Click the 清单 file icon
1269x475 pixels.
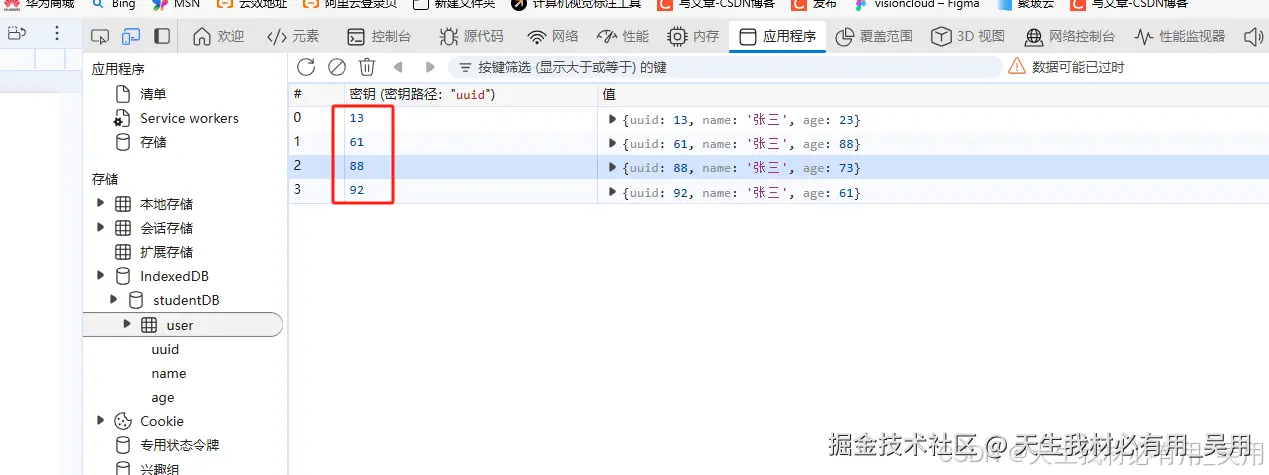tap(123, 94)
